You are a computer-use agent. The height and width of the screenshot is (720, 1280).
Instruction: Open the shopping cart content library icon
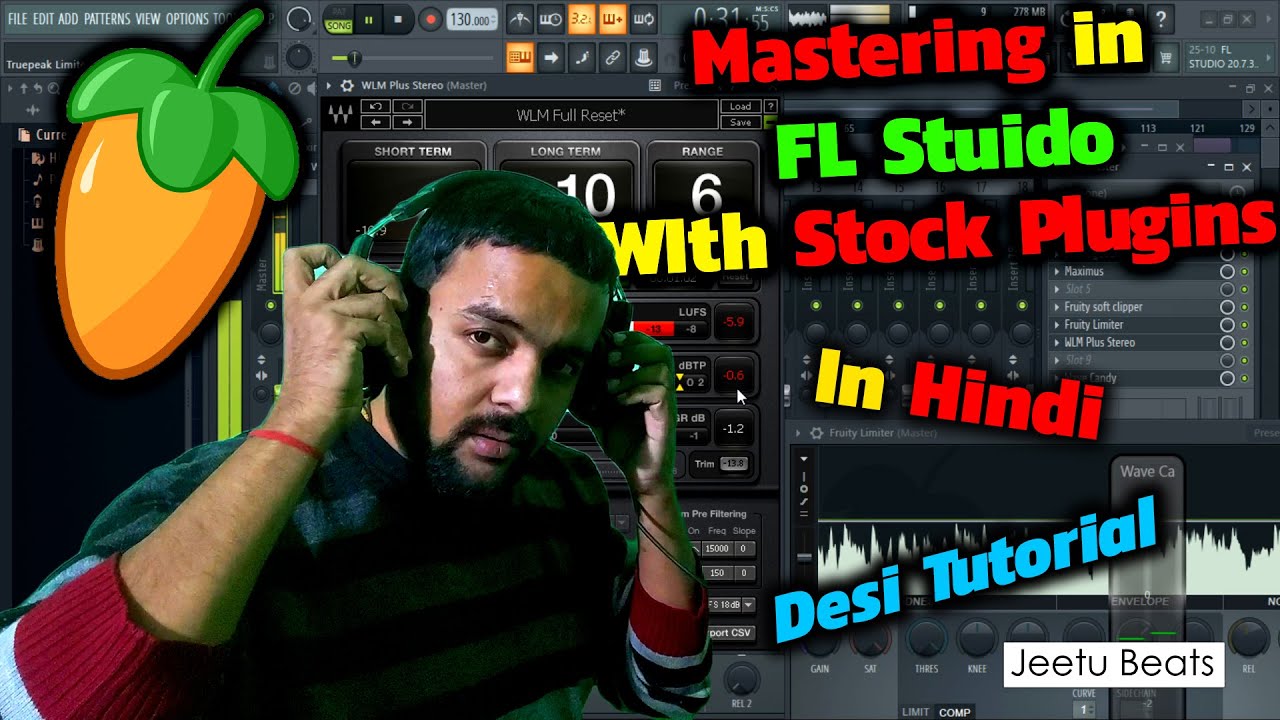point(1165,57)
